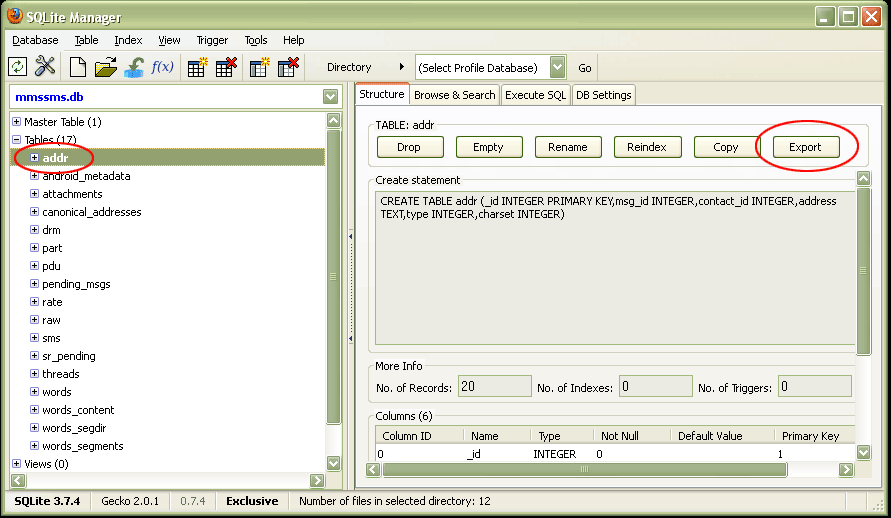Click the No. of Records field
The image size is (891, 518).
click(x=494, y=386)
